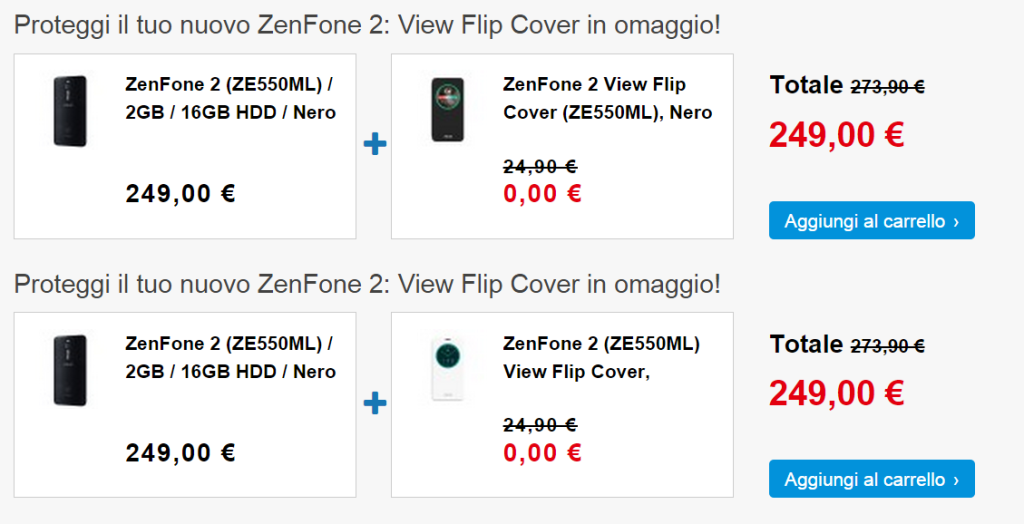Add the black cover bundle to cart
The height and width of the screenshot is (524, 1024).
click(871, 221)
